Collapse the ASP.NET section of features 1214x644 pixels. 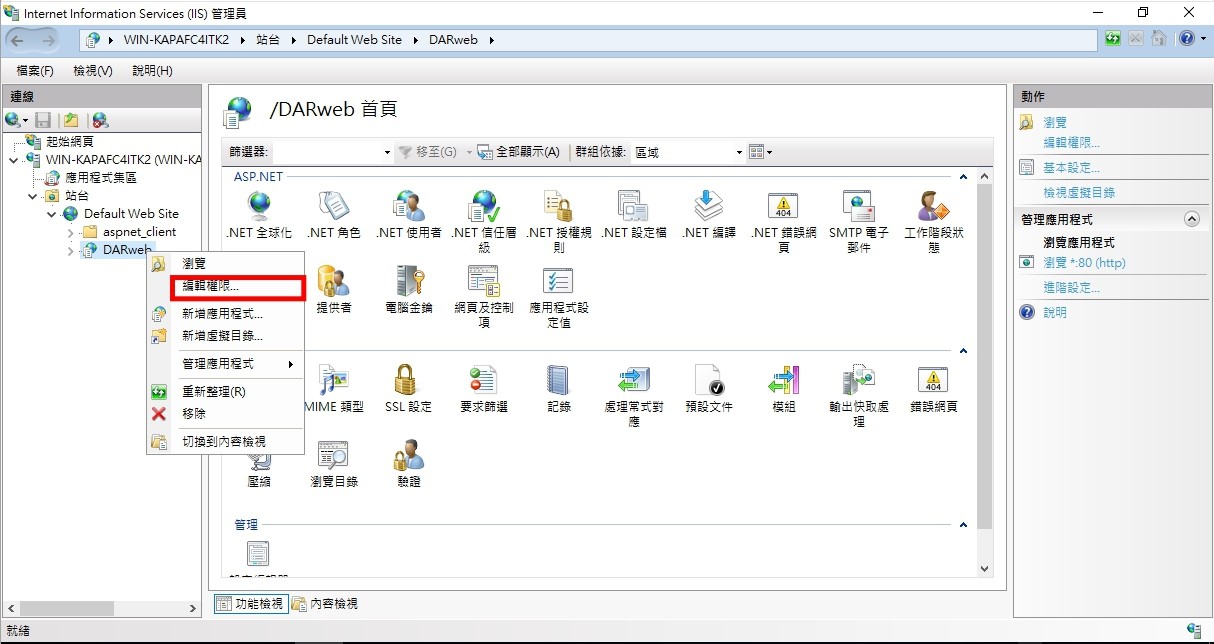click(964, 177)
